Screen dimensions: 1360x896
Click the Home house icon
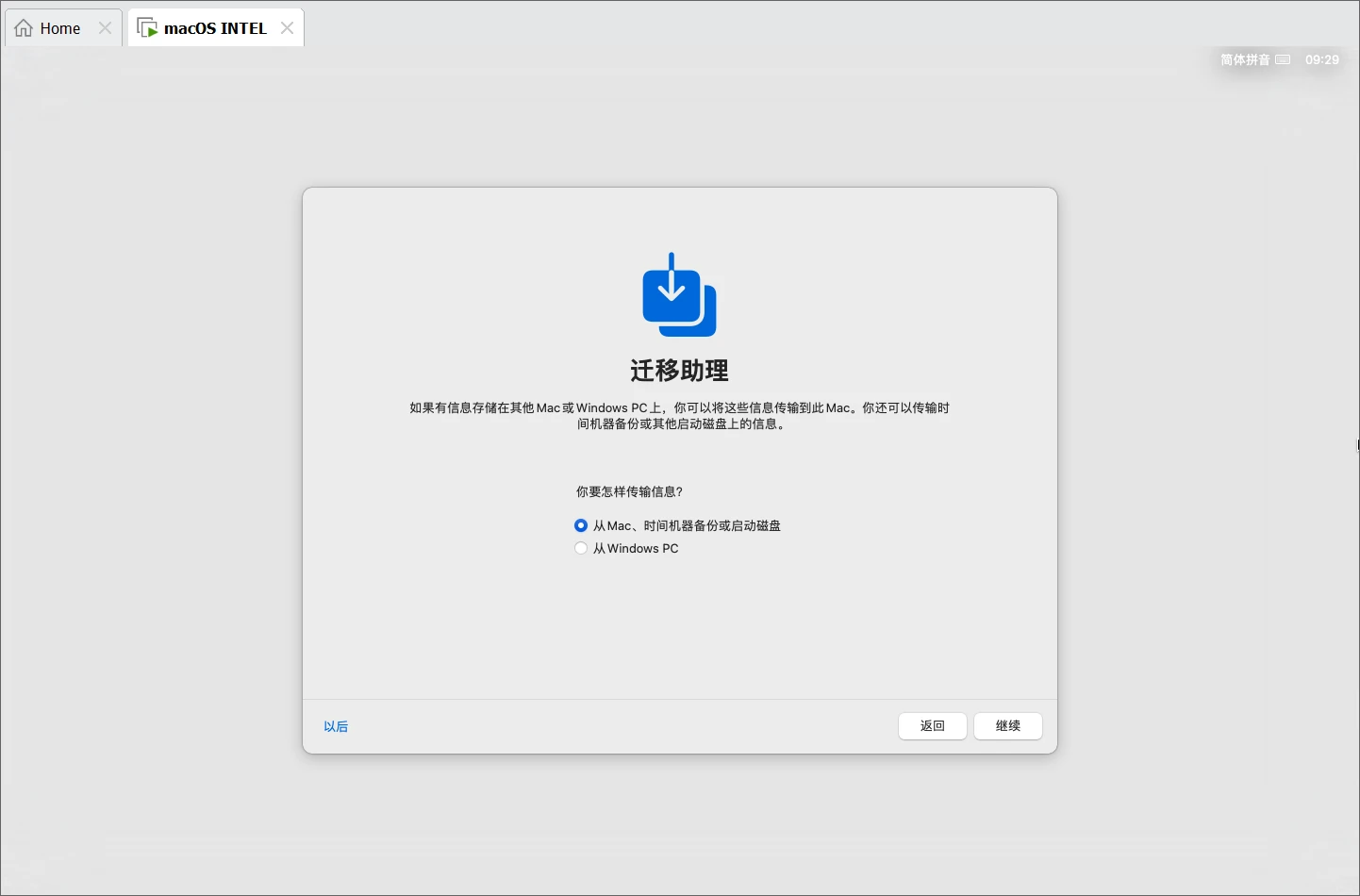(x=24, y=28)
